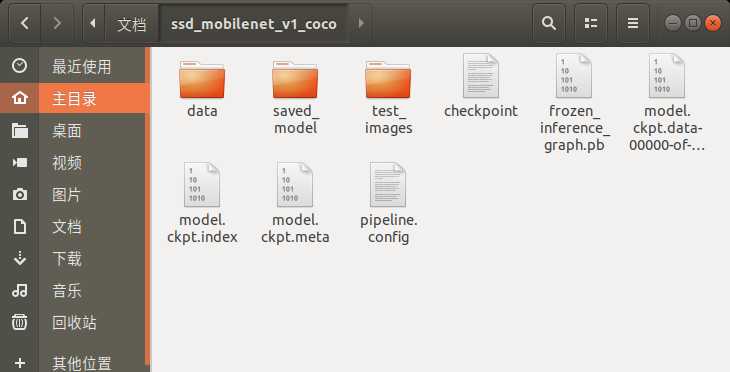This screenshot has height=372, width=730.
Task: Select the saved_model folder icon
Action: (x=295, y=79)
